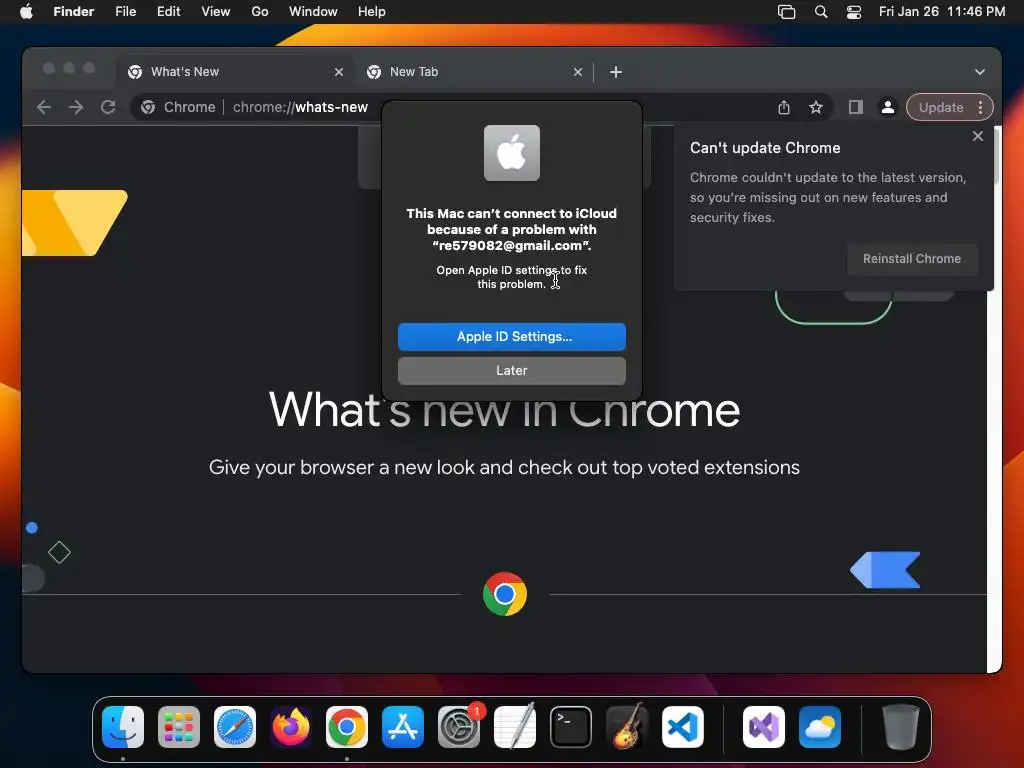Share this page via share icon

(784, 108)
